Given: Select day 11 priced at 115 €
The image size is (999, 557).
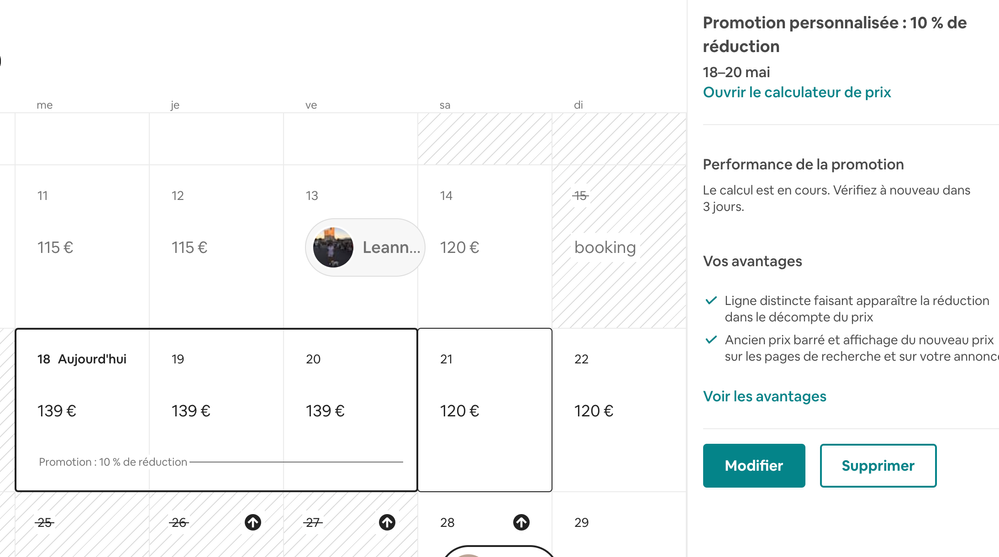Looking at the screenshot, I should click(x=82, y=246).
